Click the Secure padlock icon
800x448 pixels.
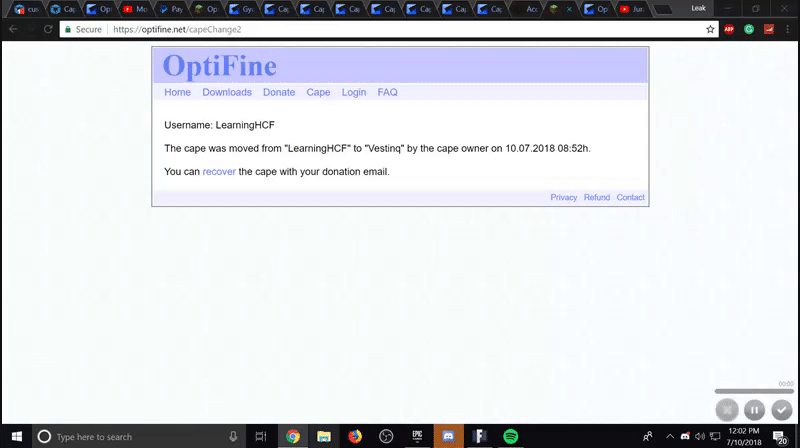pyautogui.click(x=68, y=30)
